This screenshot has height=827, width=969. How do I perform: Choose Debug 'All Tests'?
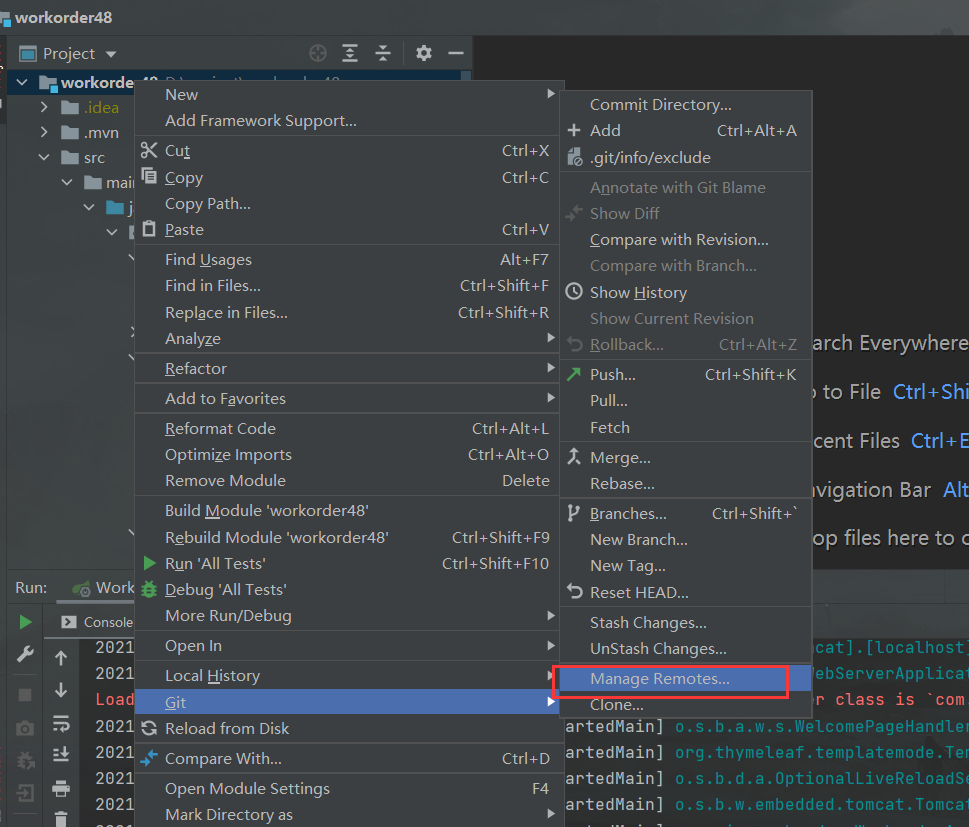(x=347, y=590)
